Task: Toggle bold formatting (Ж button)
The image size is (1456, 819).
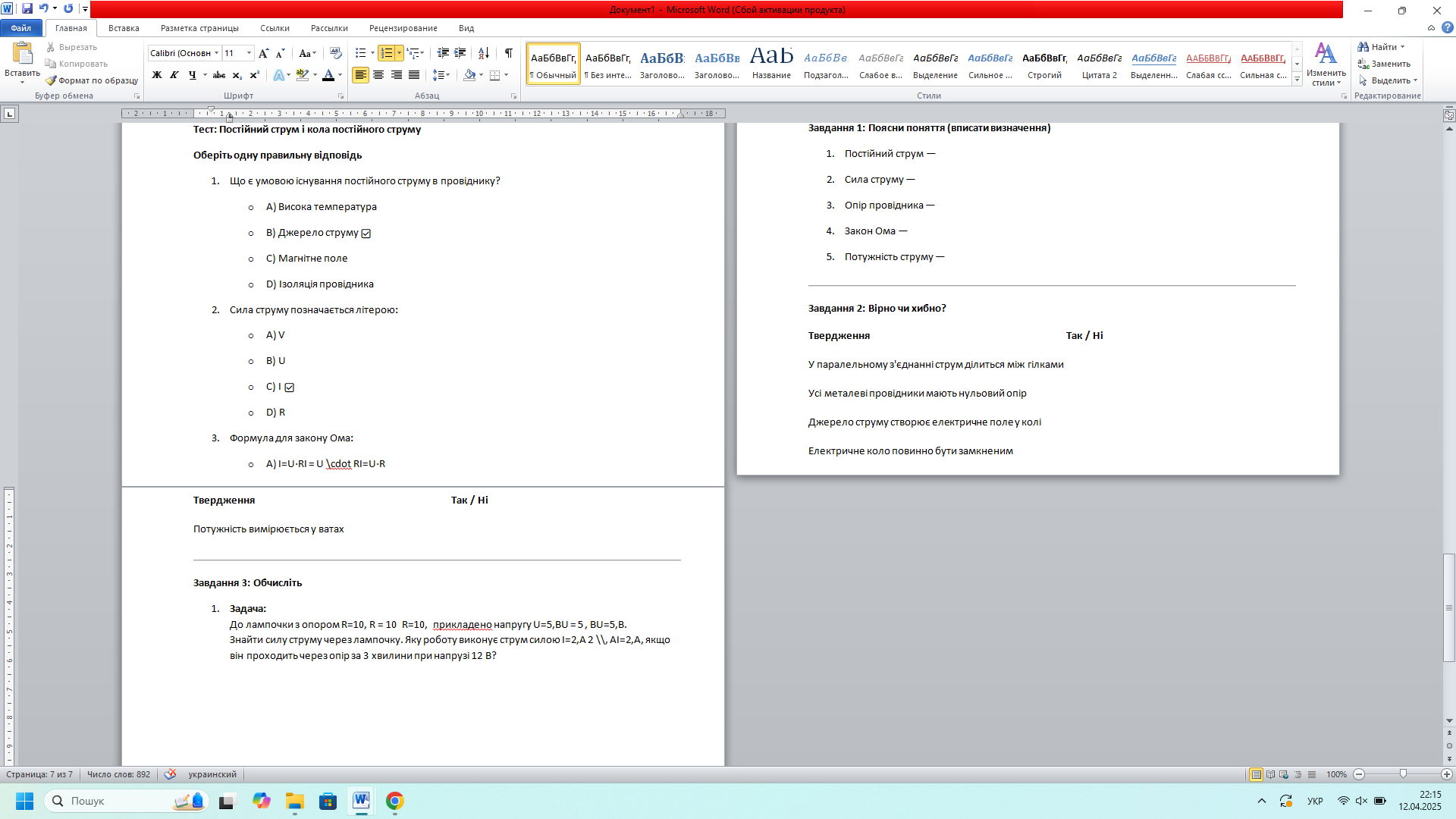Action: [x=157, y=75]
